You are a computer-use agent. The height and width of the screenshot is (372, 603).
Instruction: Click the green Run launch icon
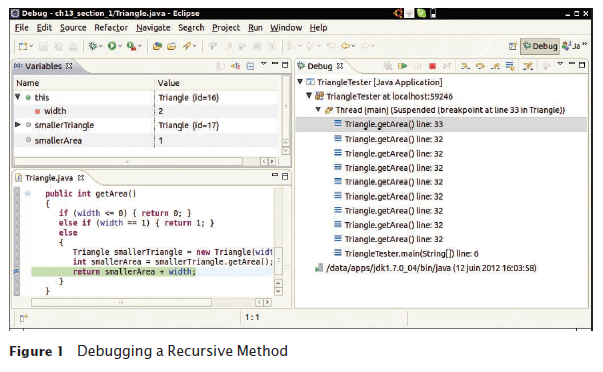click(x=112, y=46)
